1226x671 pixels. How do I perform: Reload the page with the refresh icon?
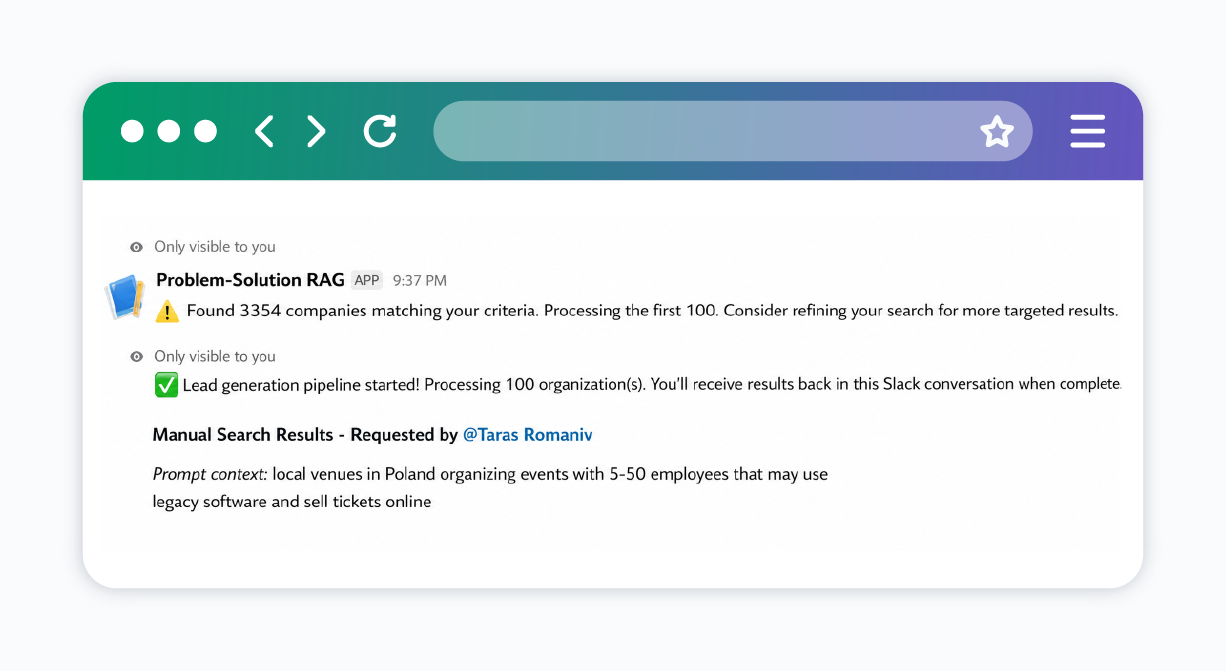point(380,131)
